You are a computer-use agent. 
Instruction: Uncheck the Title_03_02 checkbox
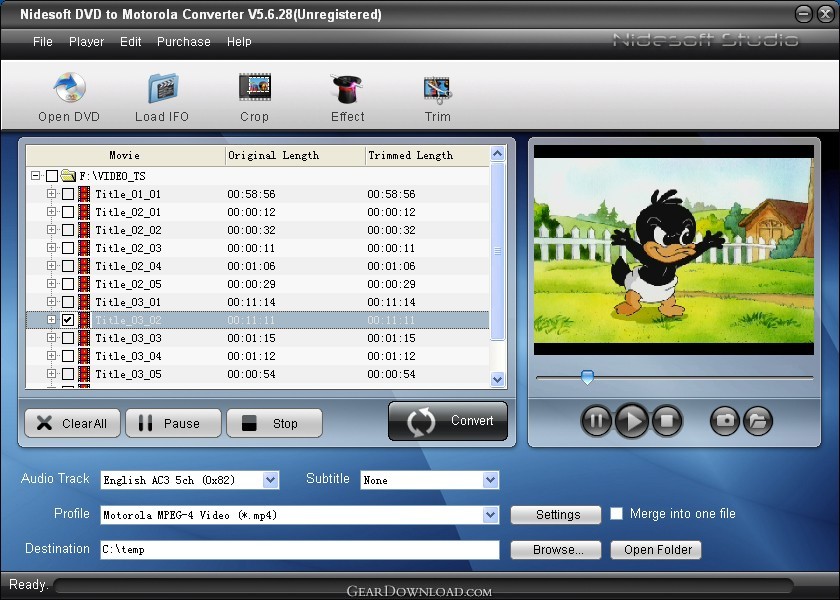point(68,320)
